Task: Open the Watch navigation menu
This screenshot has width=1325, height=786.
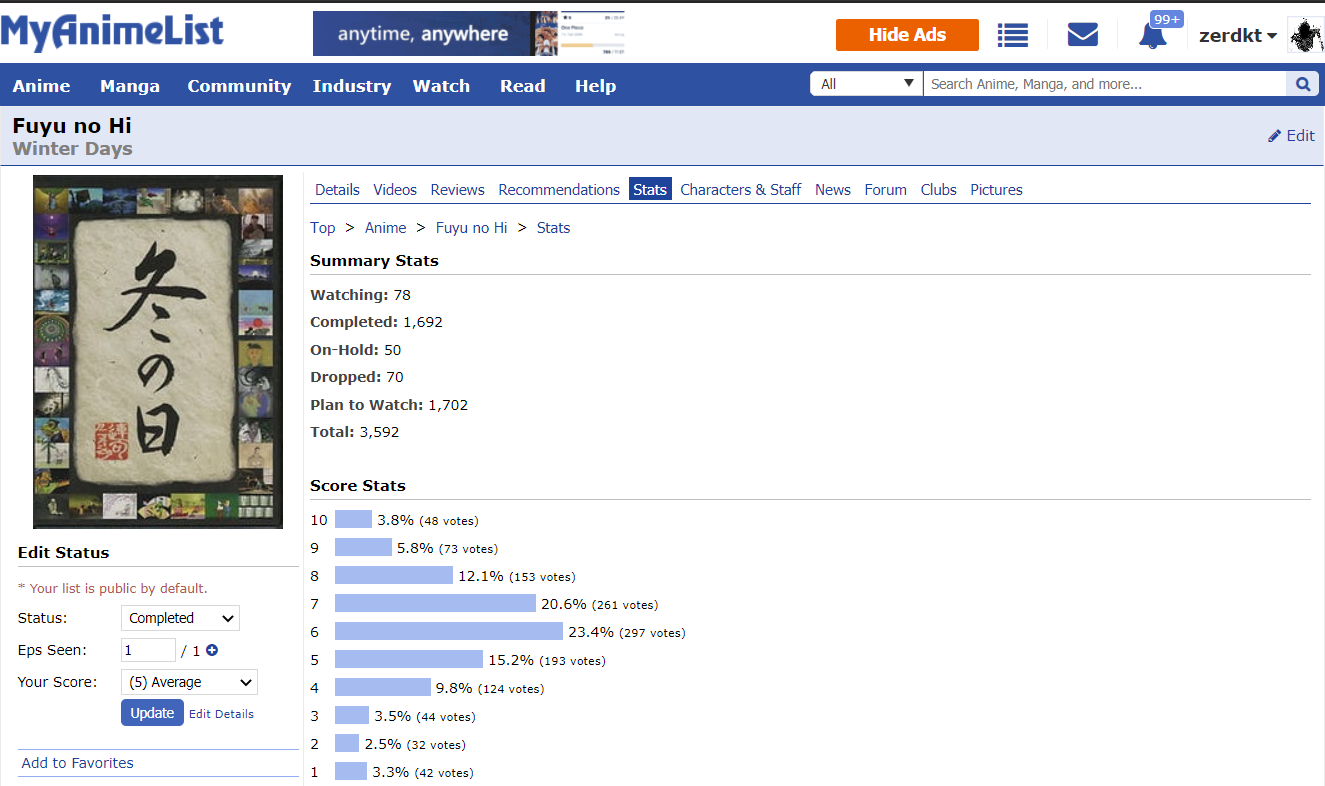Action: 441,86
